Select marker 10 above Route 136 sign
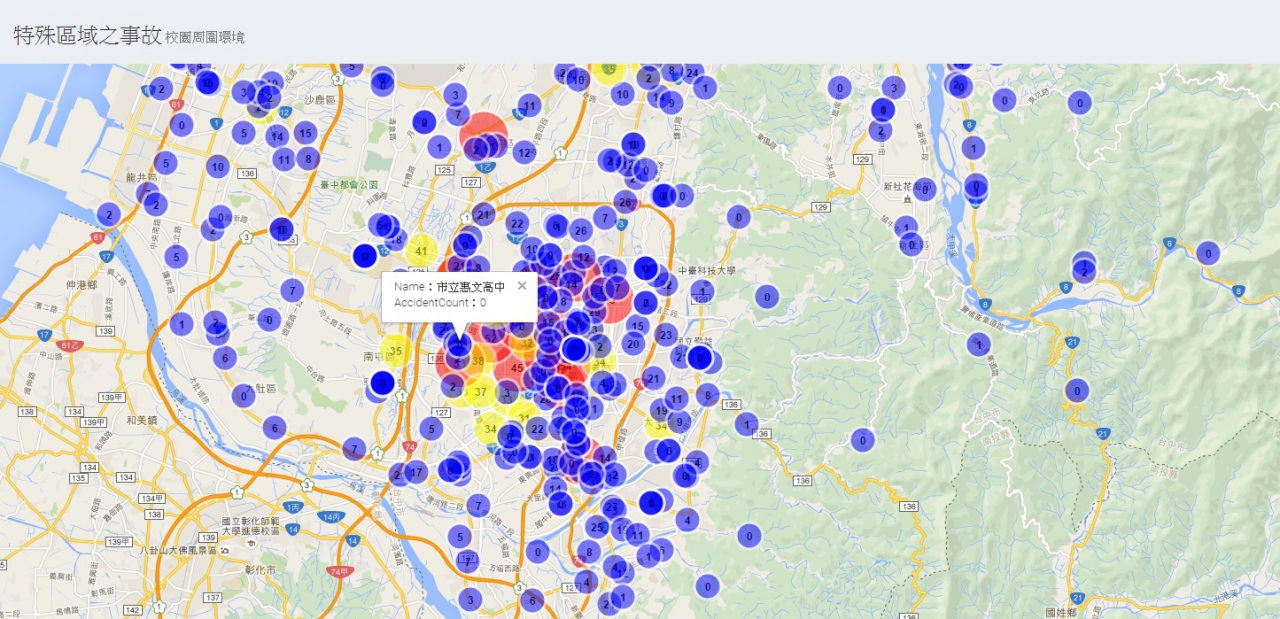Image resolution: width=1280 pixels, height=619 pixels. (217, 166)
